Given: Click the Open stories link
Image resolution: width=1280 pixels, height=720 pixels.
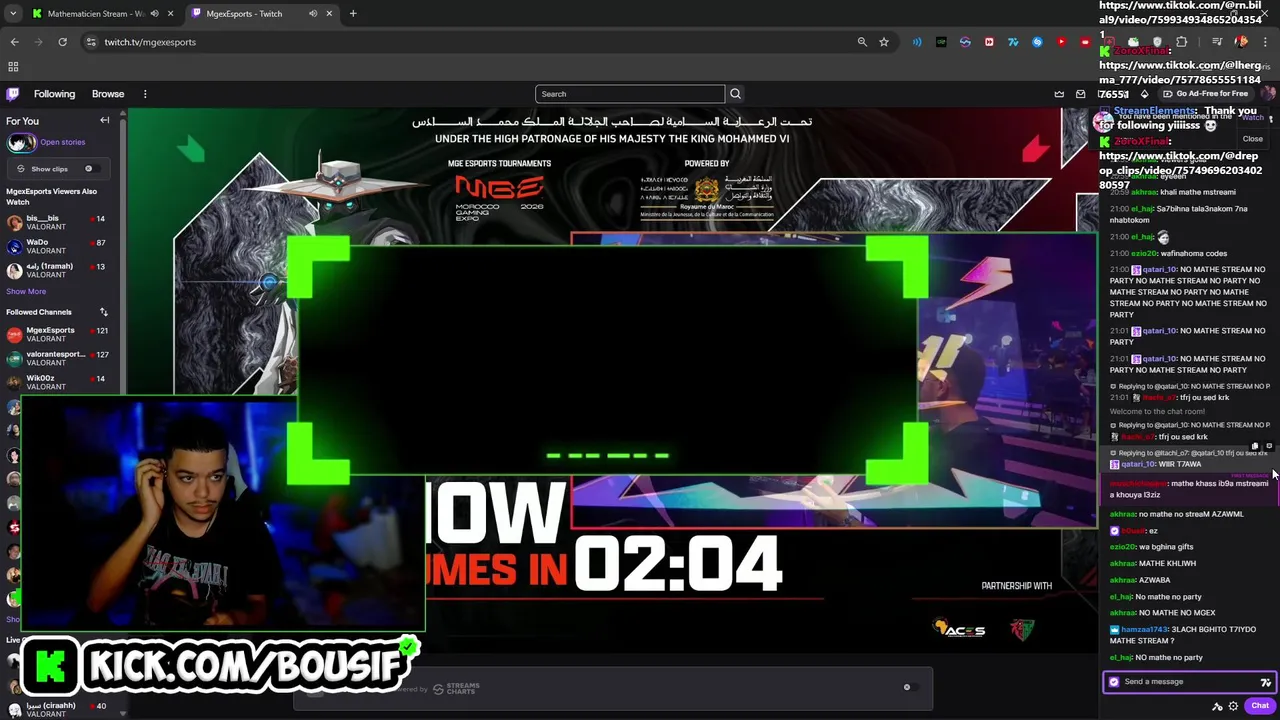Looking at the screenshot, I should coord(62,142).
